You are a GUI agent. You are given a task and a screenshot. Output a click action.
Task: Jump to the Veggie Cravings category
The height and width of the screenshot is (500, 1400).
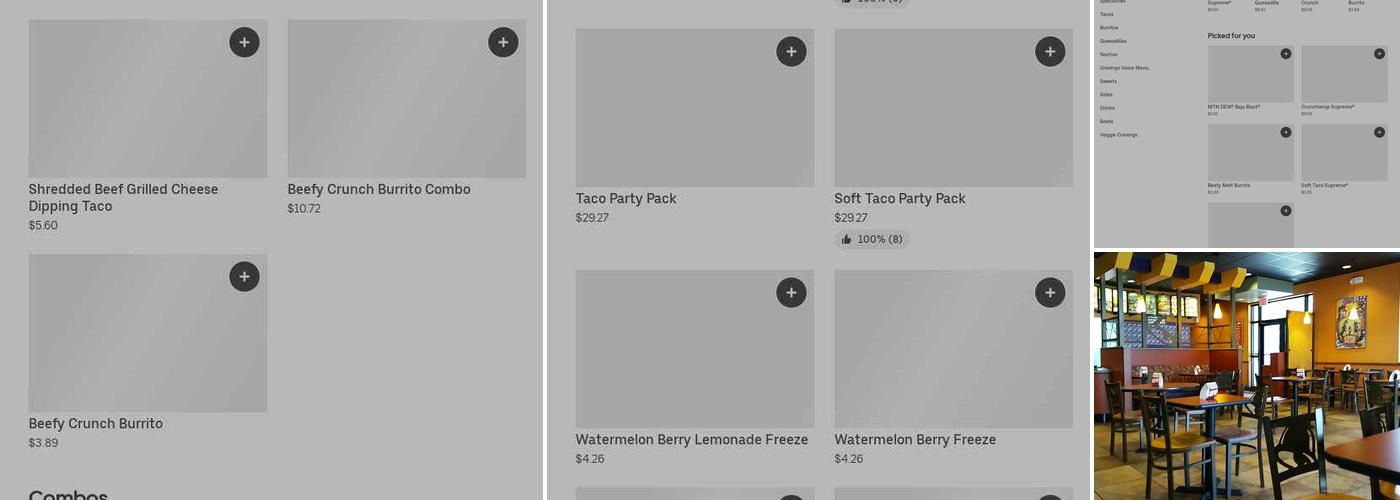tap(1118, 135)
